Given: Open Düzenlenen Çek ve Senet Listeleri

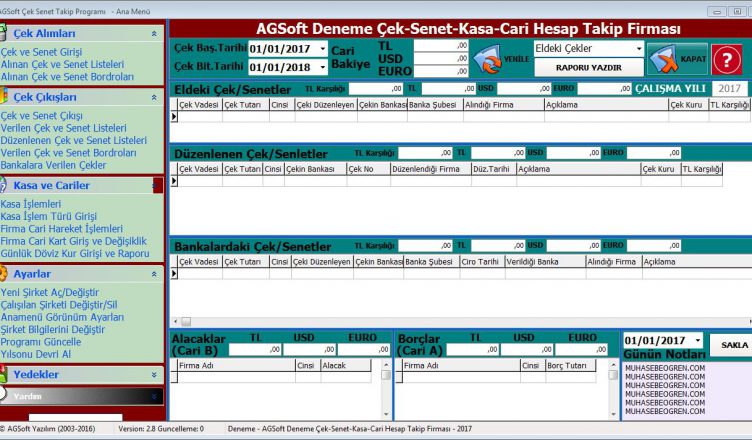Looking at the screenshot, I should click(74, 141).
